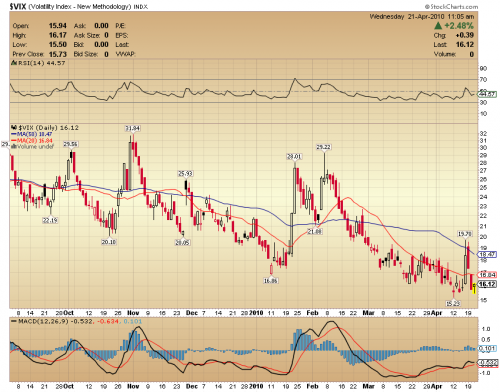Click the 16.84 MA(20) value tag

pos(487,275)
